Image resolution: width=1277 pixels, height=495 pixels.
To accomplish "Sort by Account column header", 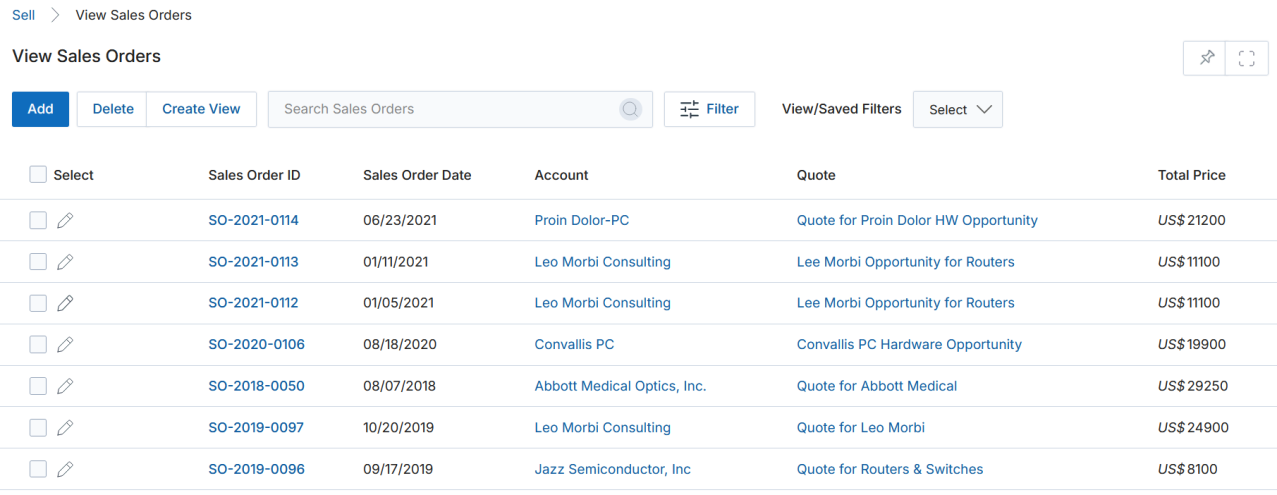I will [x=562, y=175].
